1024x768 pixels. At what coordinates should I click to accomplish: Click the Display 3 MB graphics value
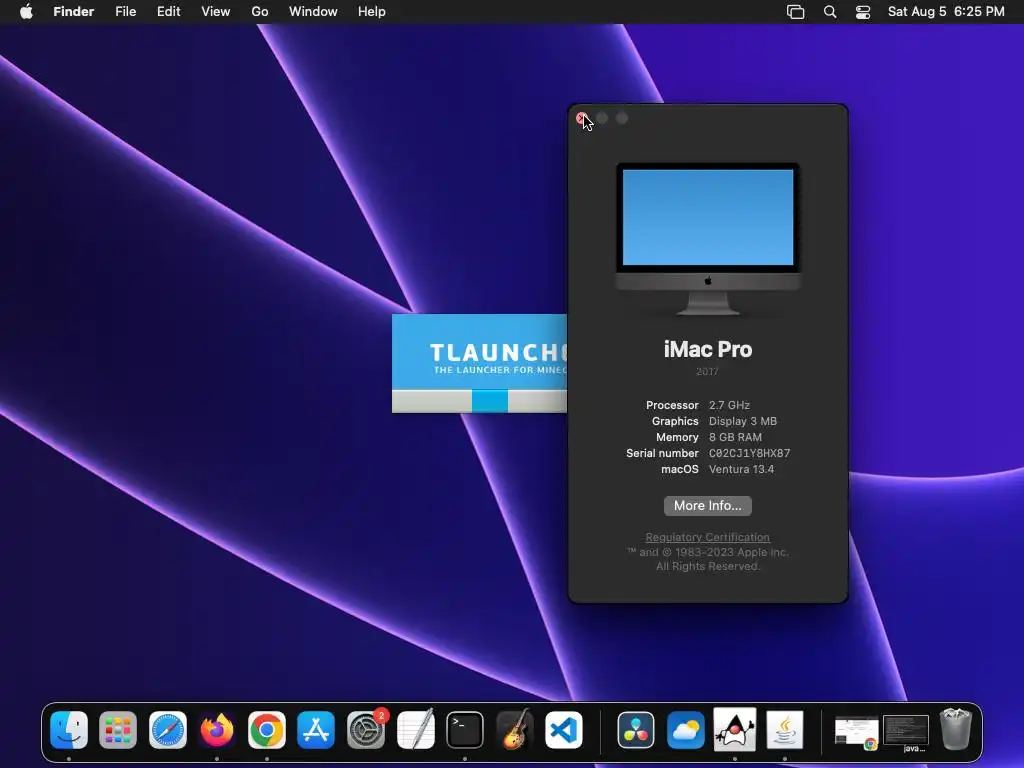click(743, 421)
